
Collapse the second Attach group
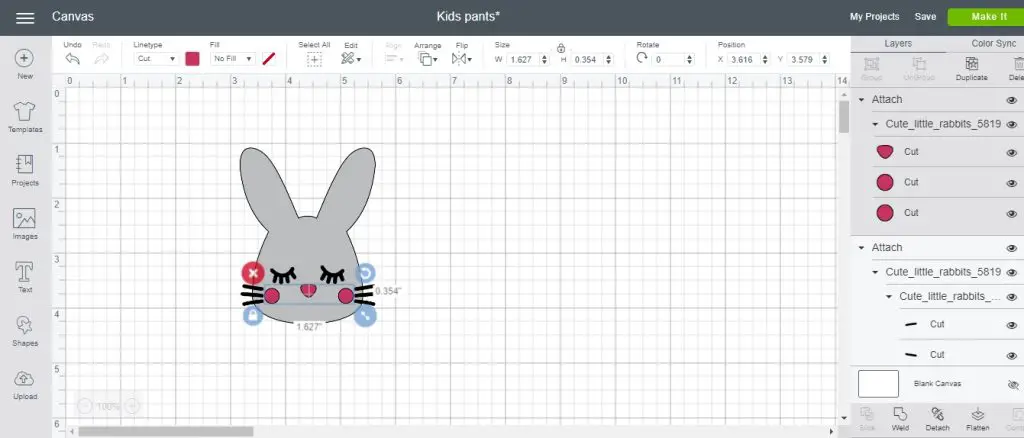click(x=861, y=248)
